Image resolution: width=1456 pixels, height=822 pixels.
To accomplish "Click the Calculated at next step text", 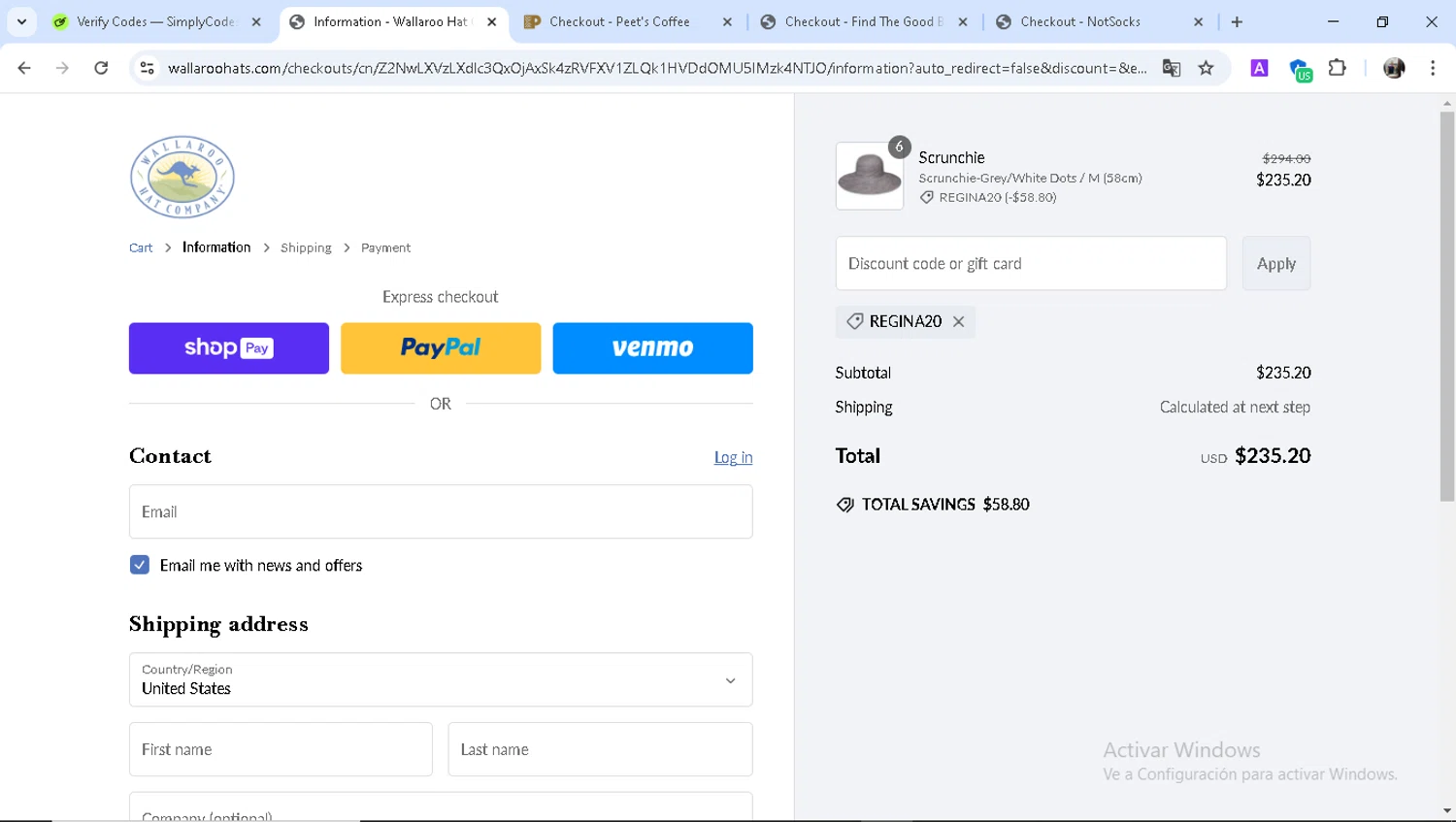I will pos(1235,407).
